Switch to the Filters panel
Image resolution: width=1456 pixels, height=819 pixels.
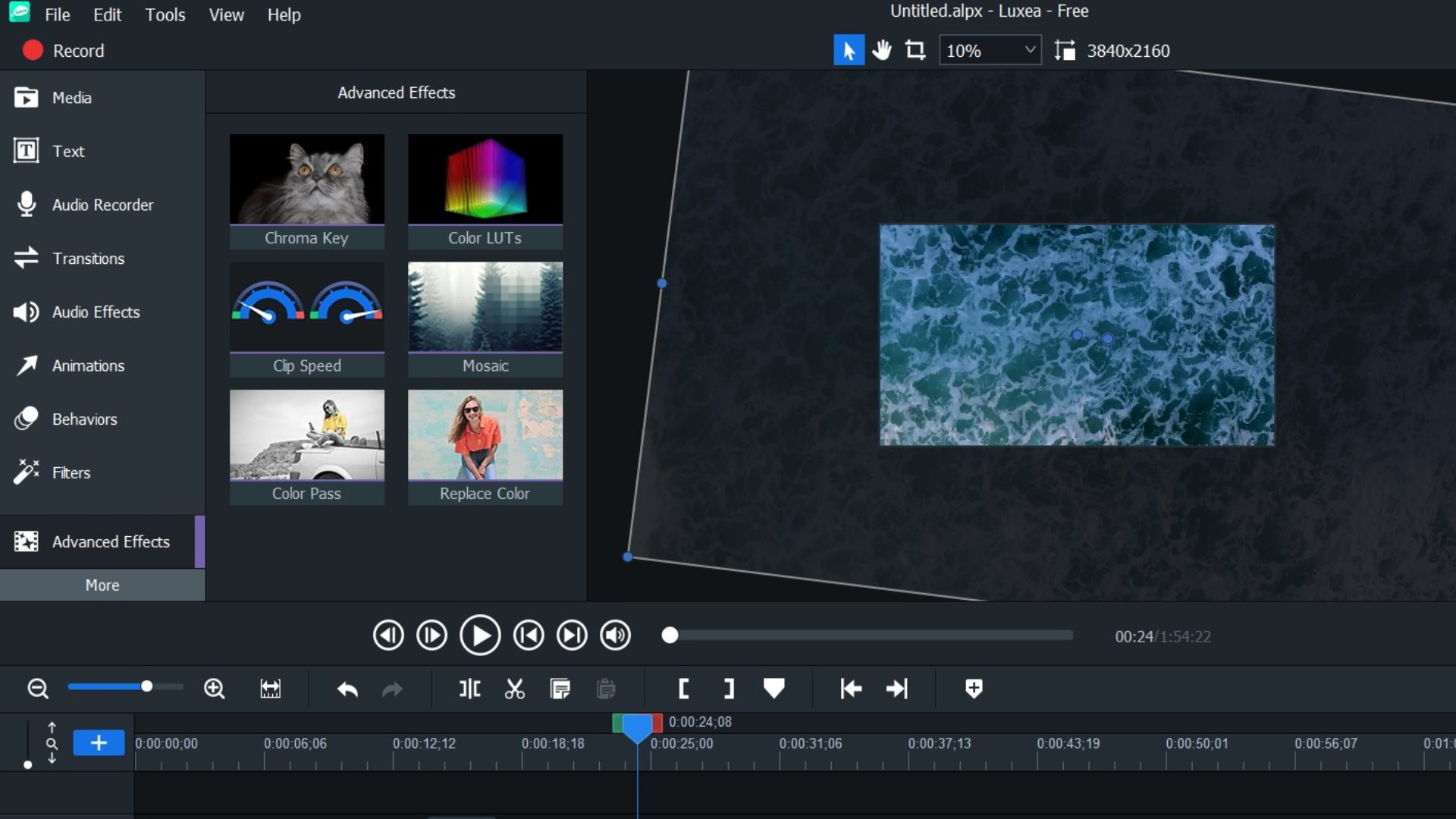[x=69, y=472]
